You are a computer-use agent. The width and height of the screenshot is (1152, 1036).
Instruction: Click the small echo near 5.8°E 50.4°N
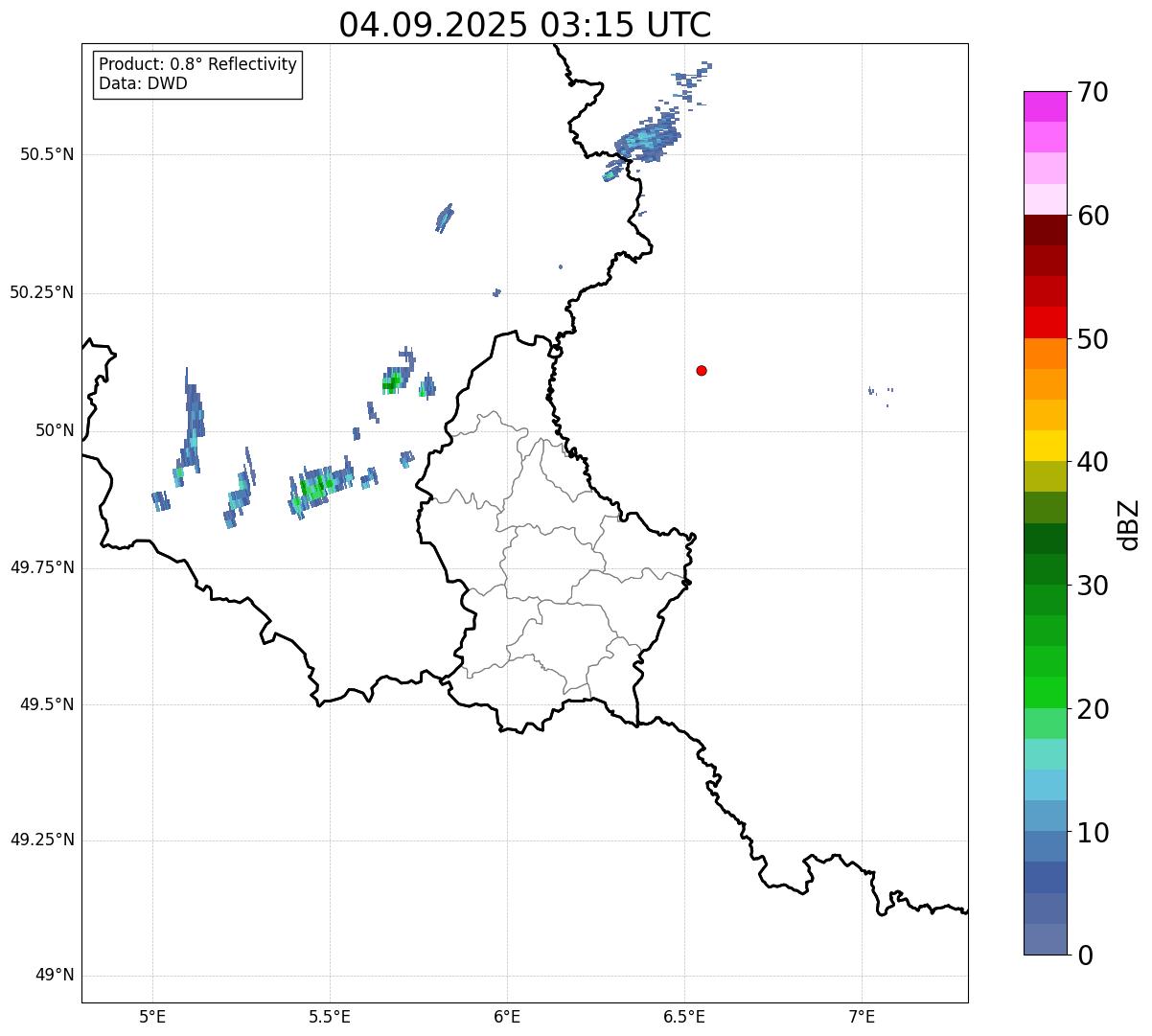click(x=444, y=218)
